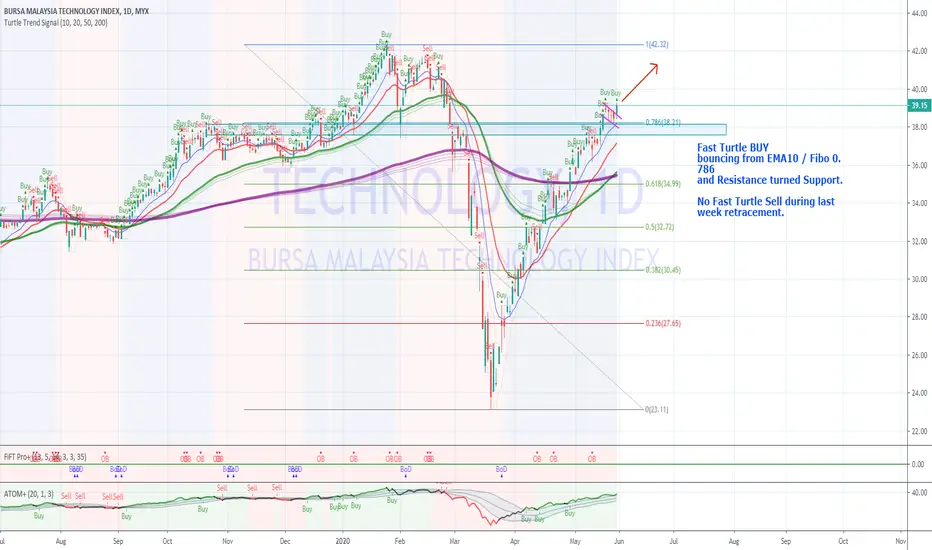Click the Feb label on the time axis
Screen dimensions: 932x550
(400, 541)
